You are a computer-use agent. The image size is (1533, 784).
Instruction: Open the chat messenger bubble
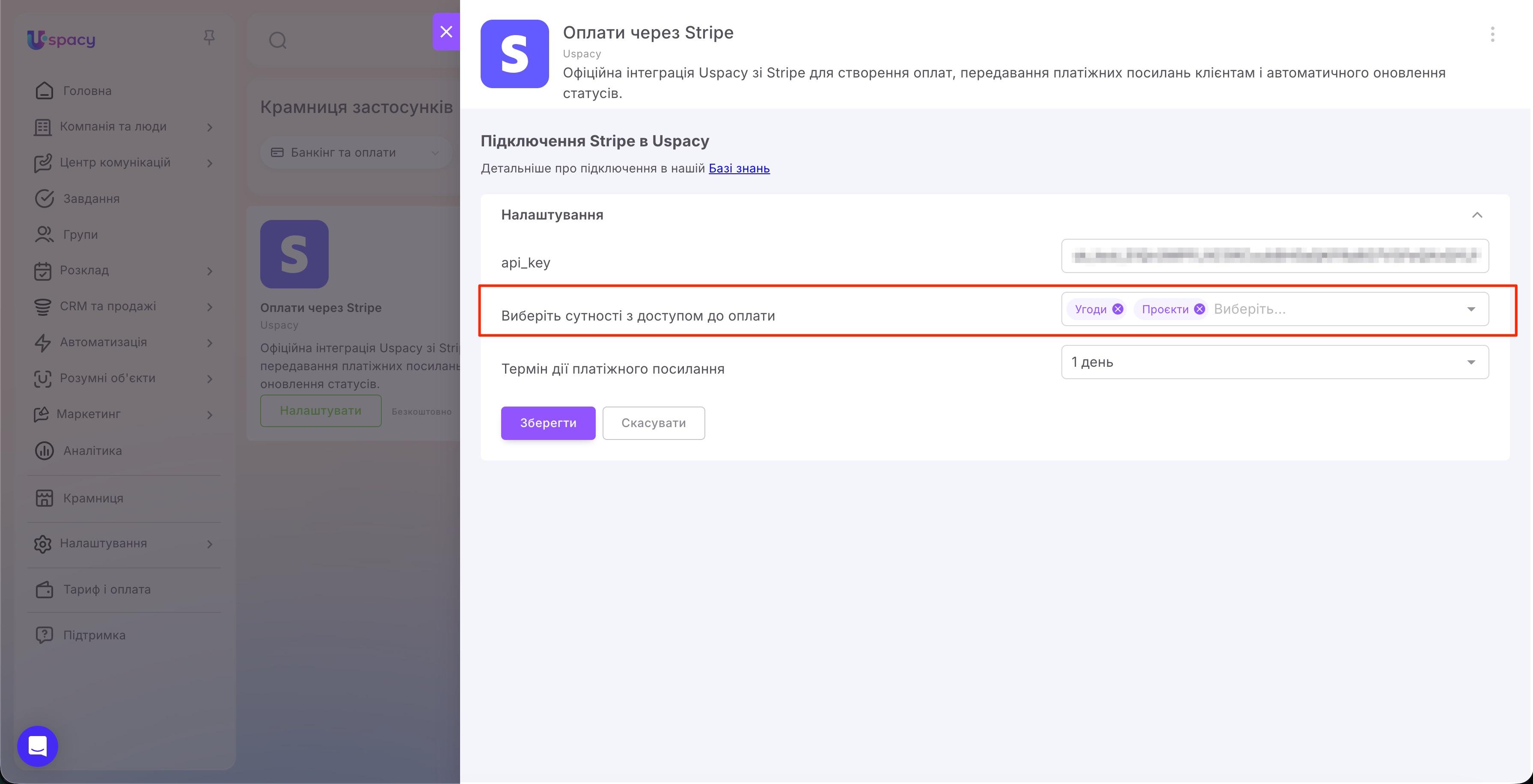pyautogui.click(x=38, y=746)
